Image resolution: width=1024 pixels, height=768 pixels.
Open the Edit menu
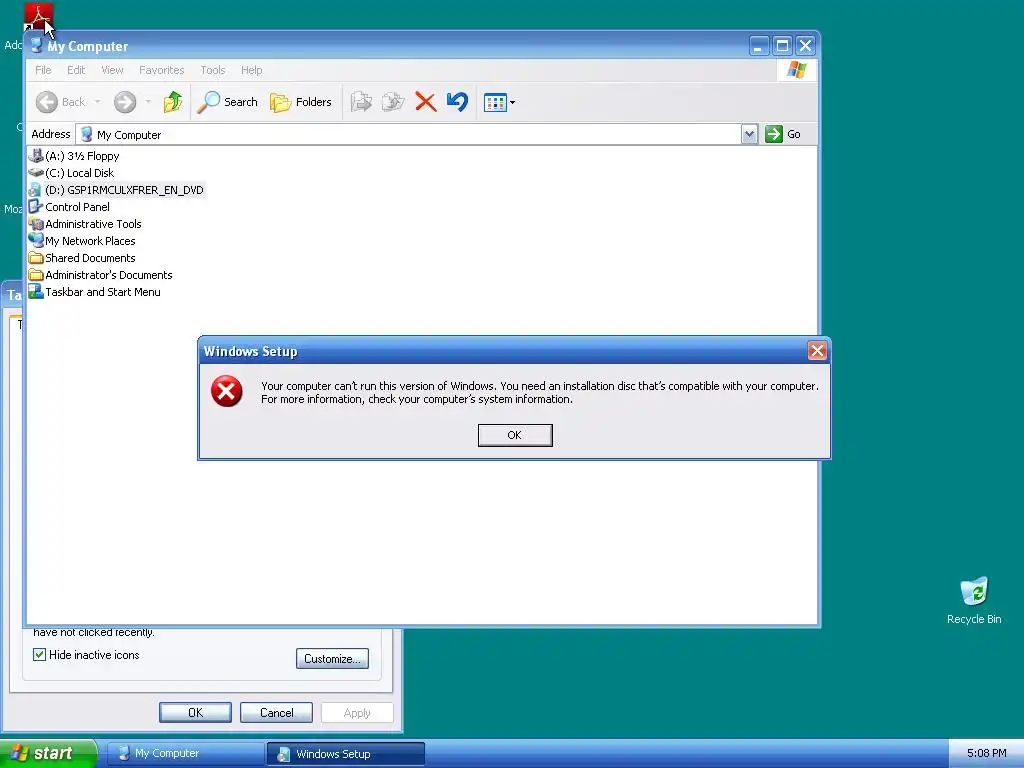pos(76,70)
